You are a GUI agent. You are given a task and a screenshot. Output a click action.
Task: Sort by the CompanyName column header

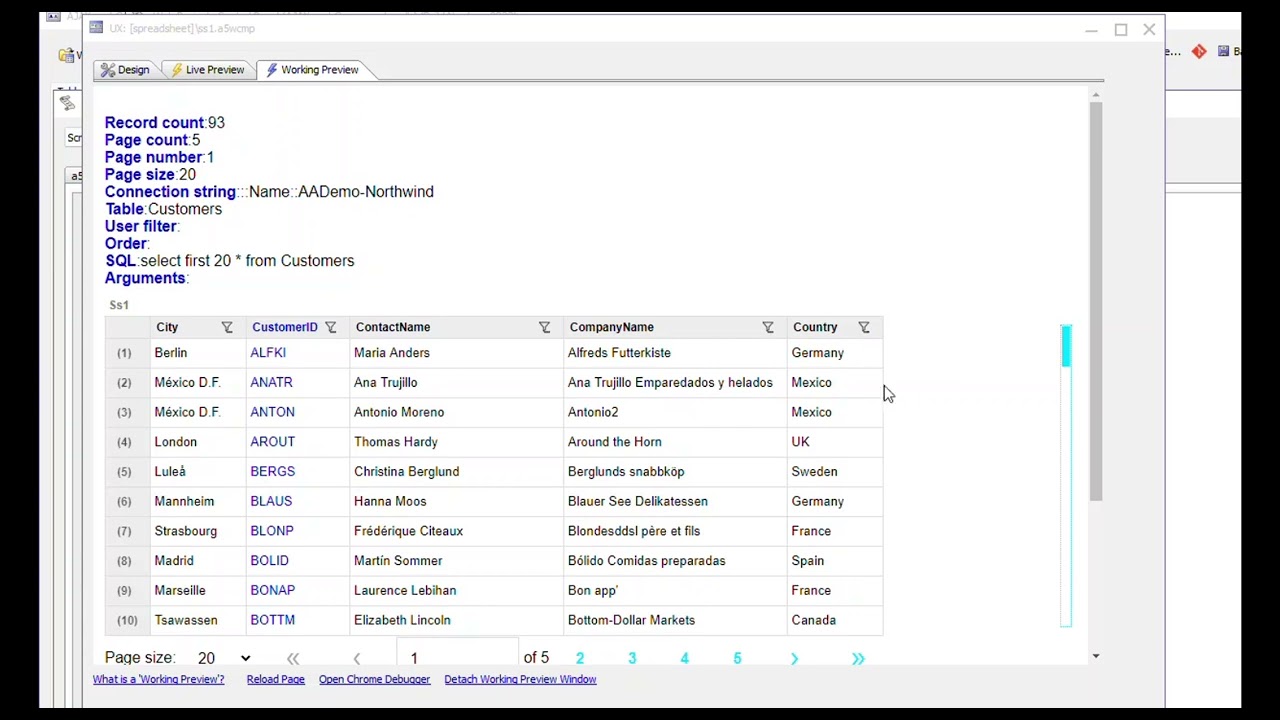click(x=612, y=327)
